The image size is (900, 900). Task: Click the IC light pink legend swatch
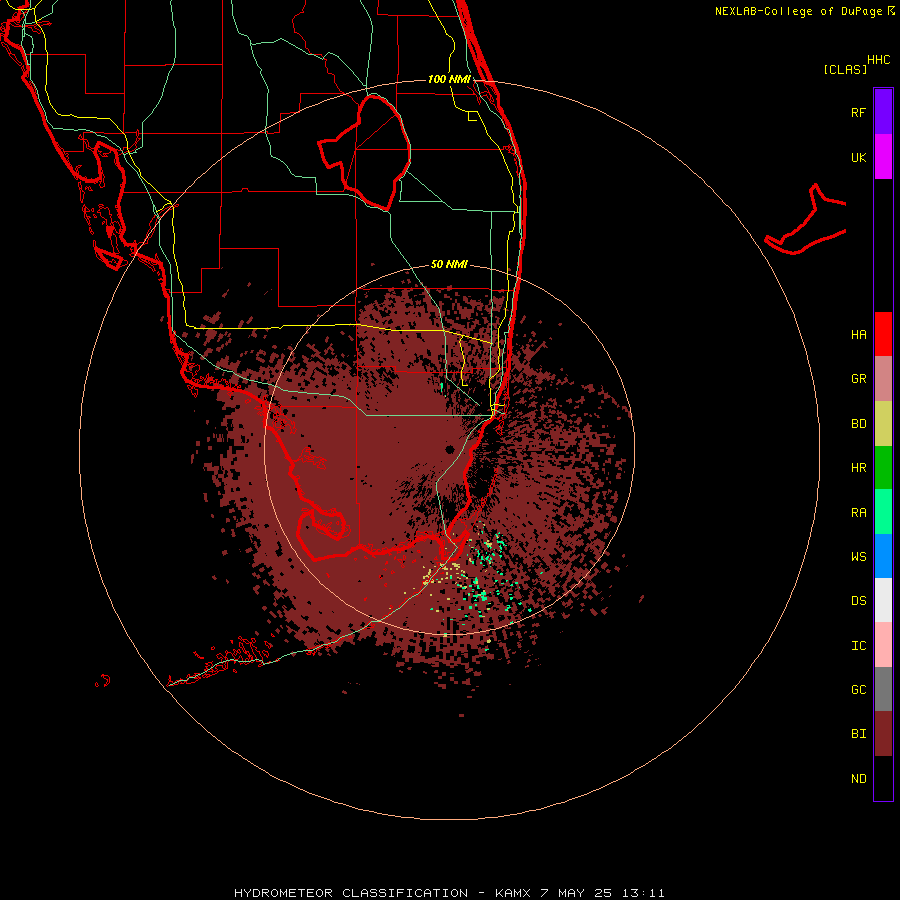click(883, 645)
